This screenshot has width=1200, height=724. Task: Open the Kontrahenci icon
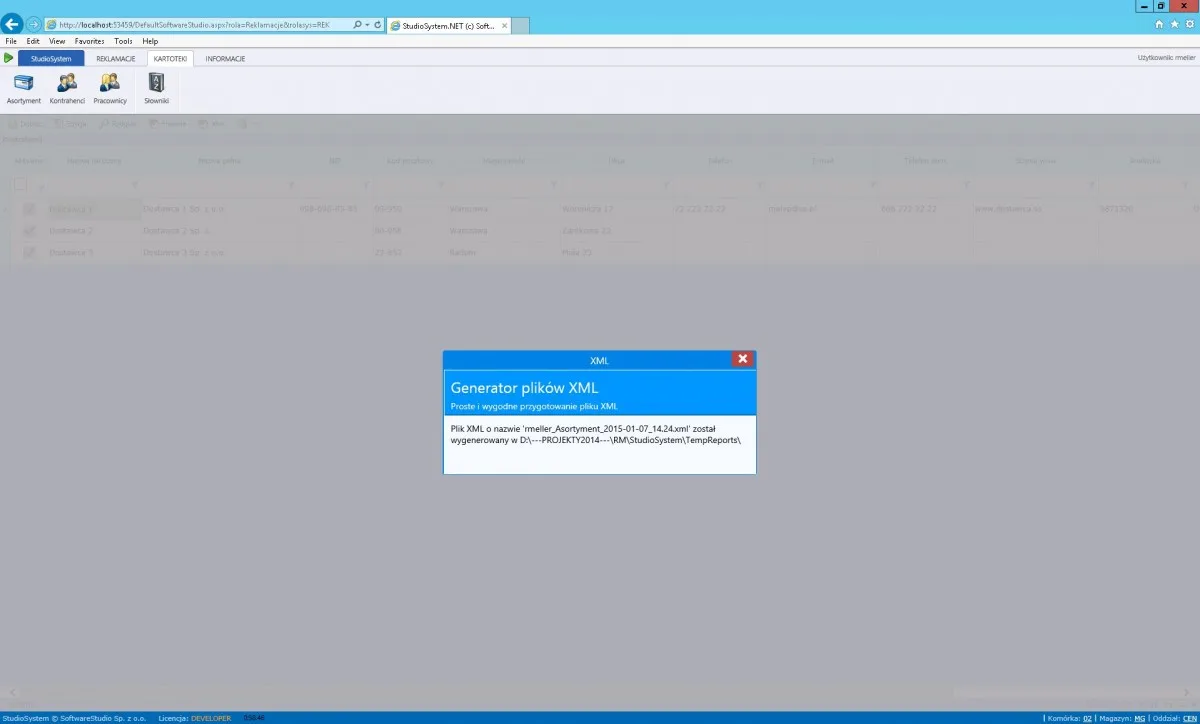[67, 88]
